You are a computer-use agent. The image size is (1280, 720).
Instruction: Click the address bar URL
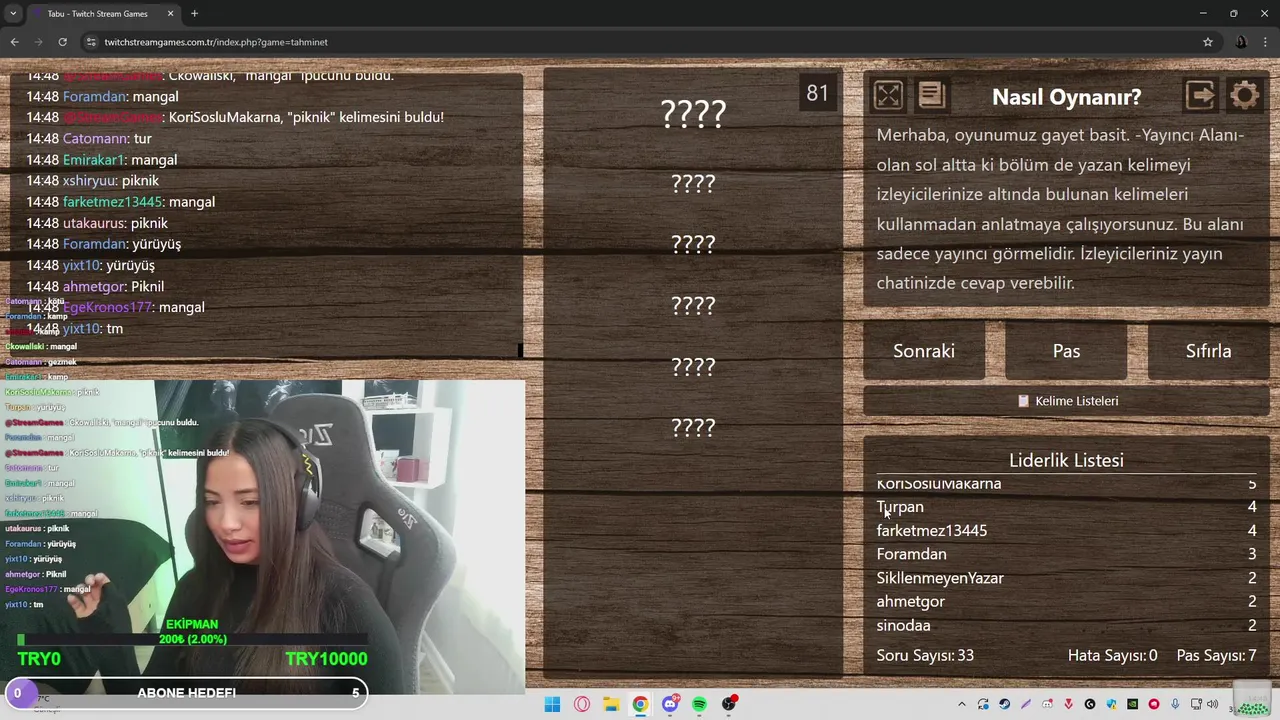coord(216,42)
